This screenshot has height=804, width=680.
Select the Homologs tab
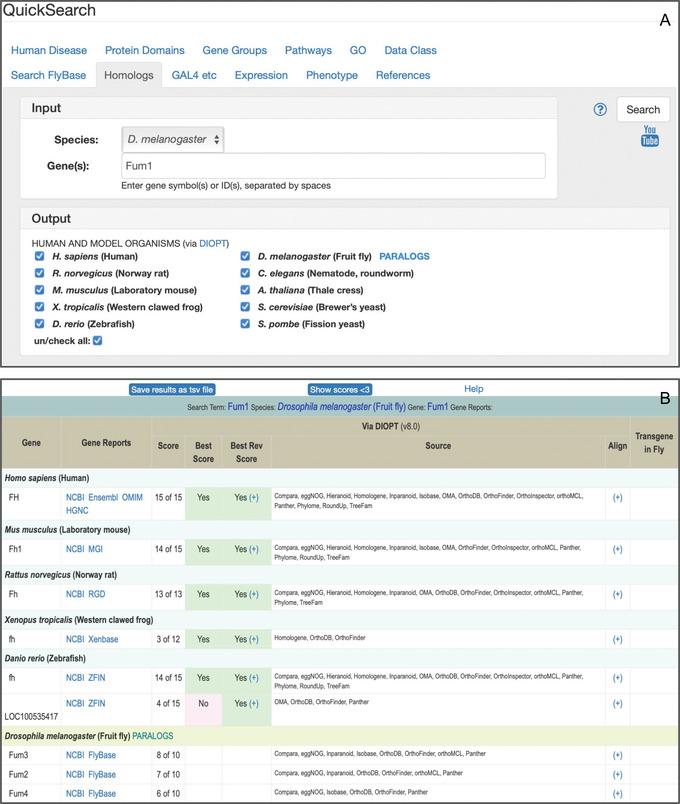tap(129, 75)
